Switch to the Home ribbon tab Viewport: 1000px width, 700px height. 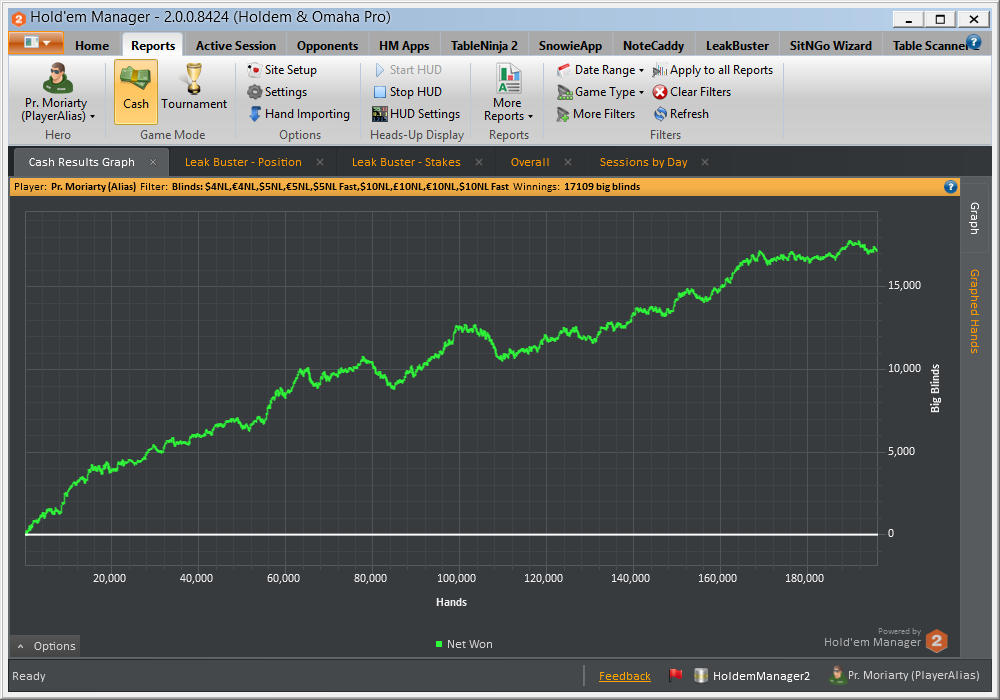tap(92, 46)
